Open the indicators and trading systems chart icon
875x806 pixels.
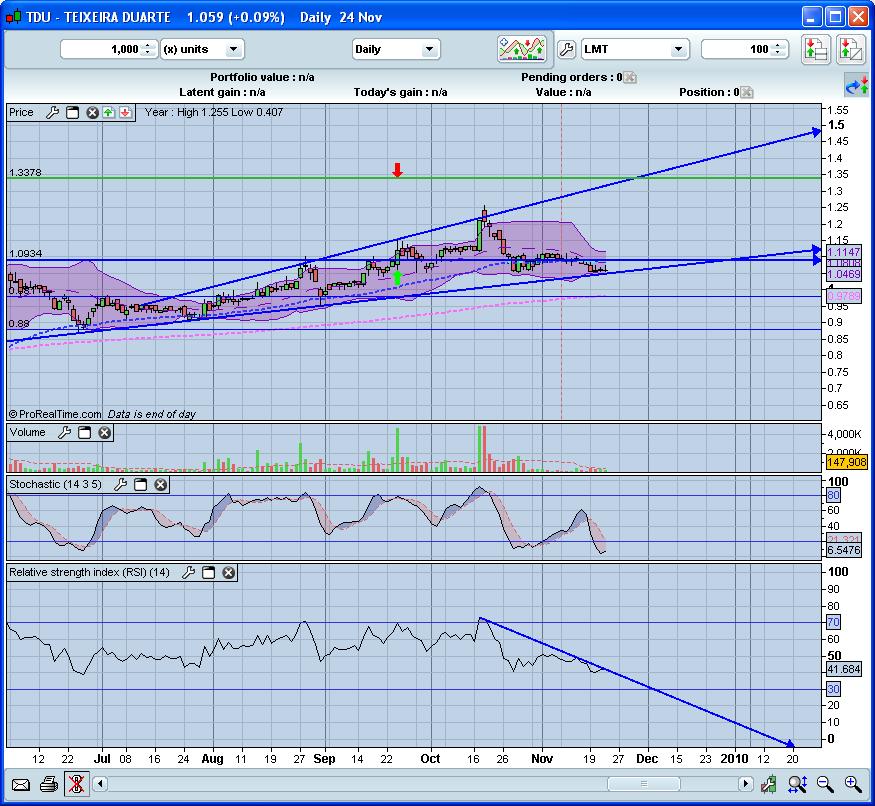pyautogui.click(x=522, y=49)
